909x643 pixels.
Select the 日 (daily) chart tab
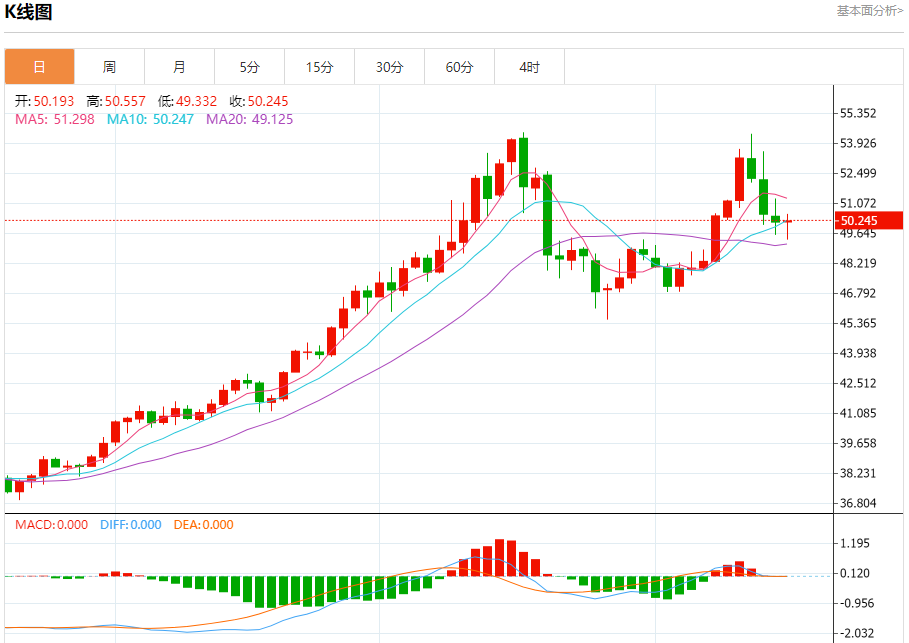39,67
